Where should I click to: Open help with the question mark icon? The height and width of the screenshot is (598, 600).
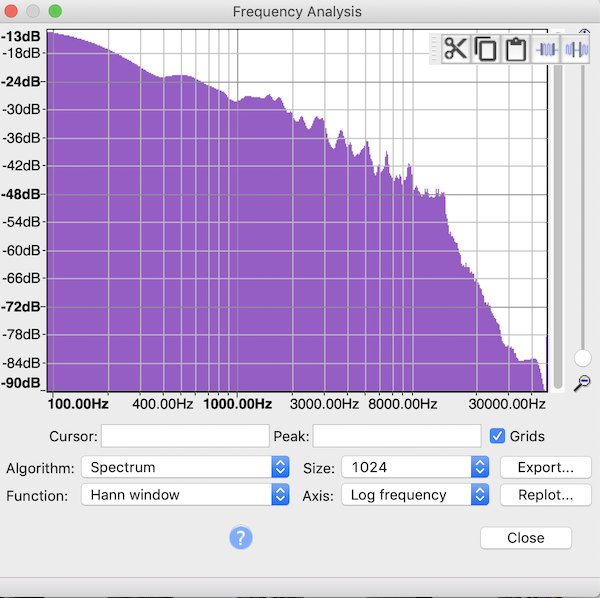pos(241,538)
